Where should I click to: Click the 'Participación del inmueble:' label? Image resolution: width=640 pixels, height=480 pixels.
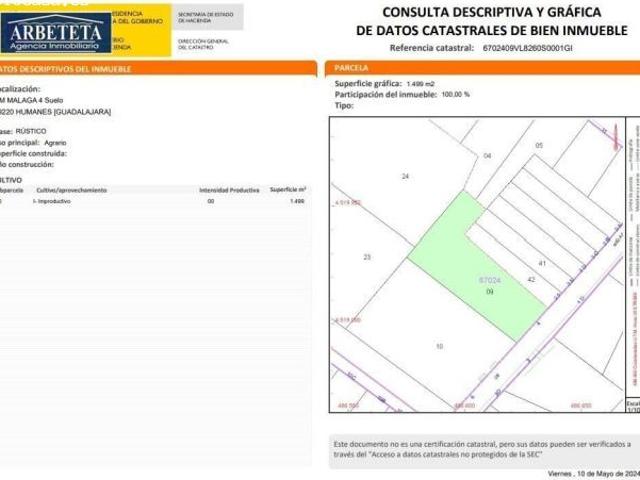pos(386,95)
